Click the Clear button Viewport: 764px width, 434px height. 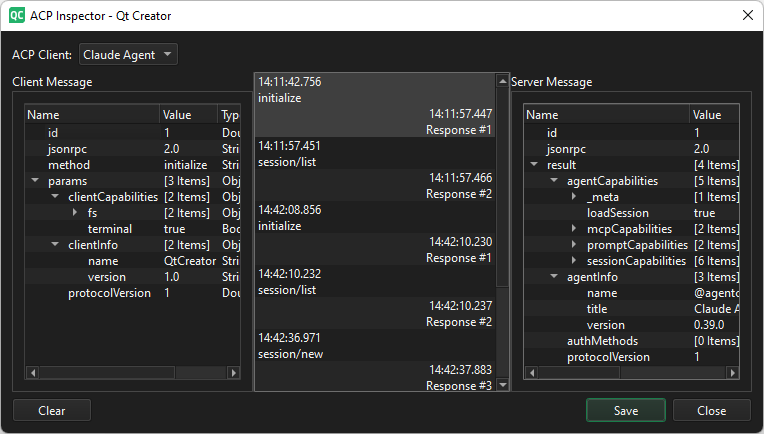click(52, 411)
